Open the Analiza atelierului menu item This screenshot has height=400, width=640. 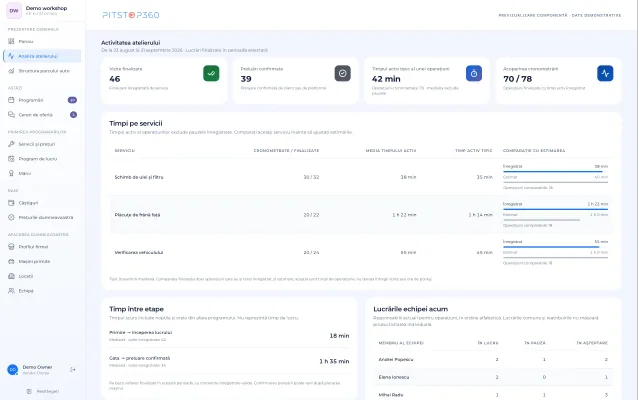[x=42, y=56]
